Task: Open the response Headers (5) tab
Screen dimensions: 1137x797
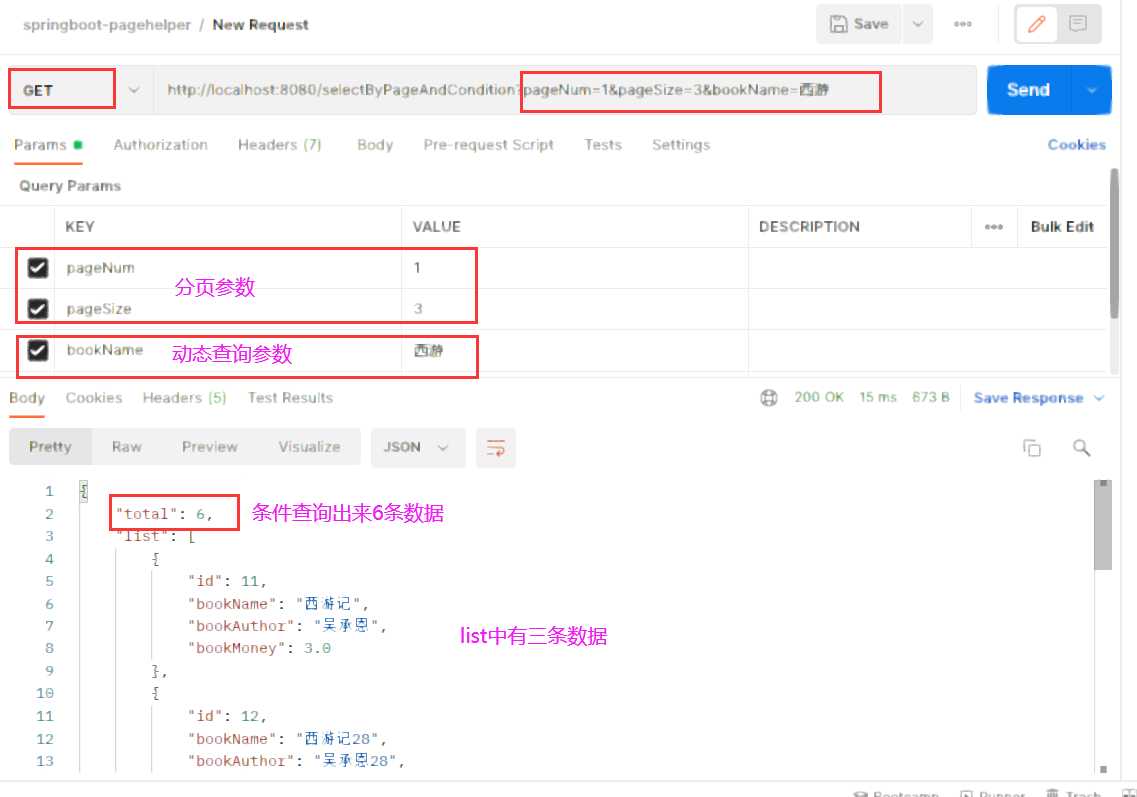Action: [184, 398]
